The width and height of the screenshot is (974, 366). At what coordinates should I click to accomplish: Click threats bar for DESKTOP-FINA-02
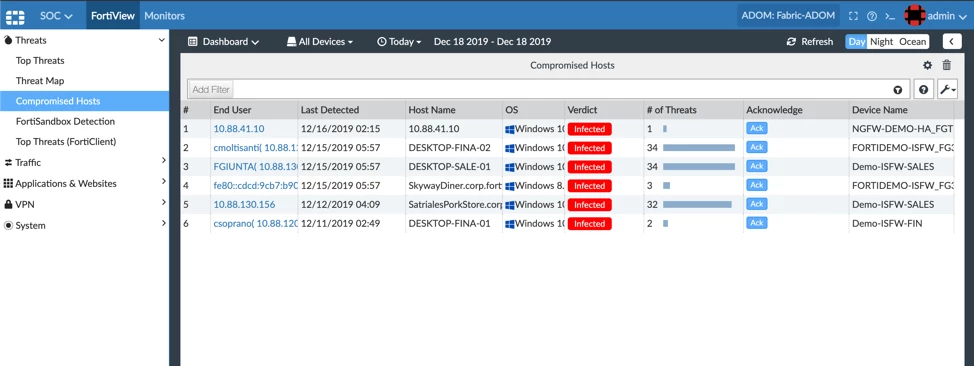point(699,148)
